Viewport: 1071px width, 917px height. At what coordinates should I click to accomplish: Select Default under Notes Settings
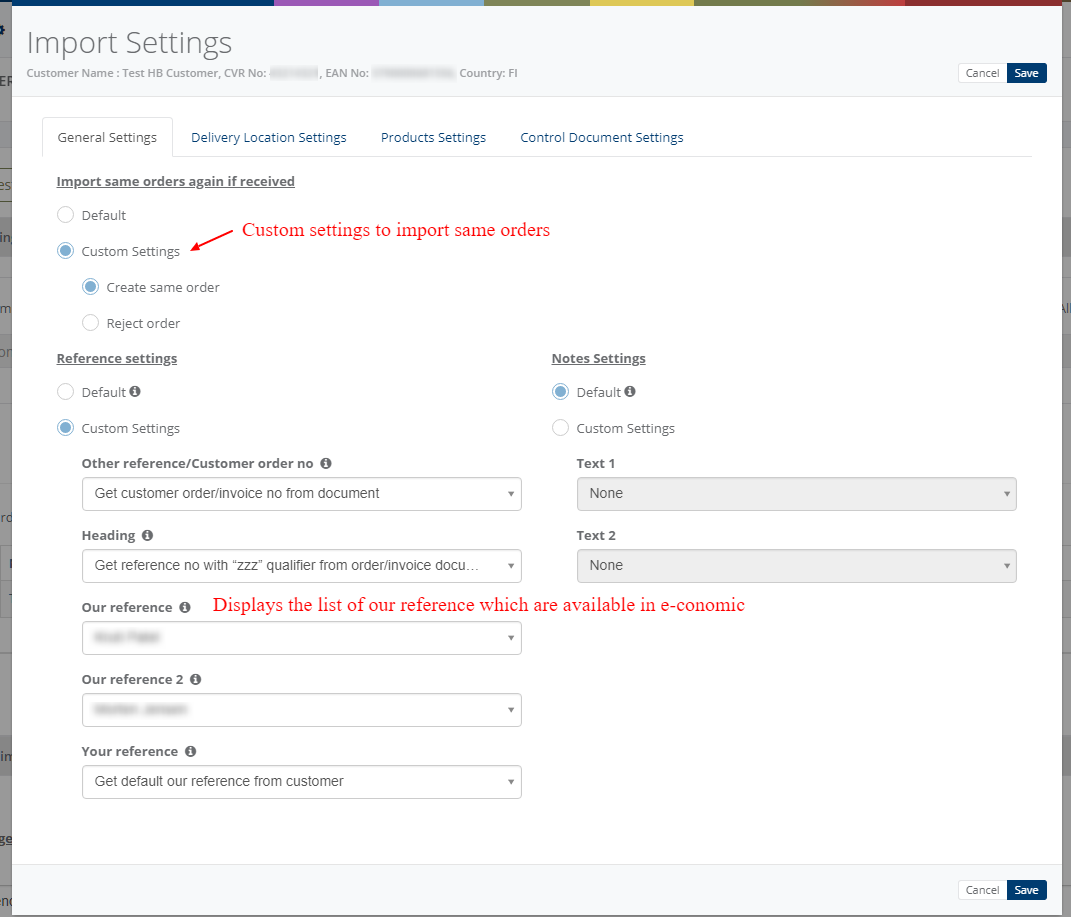point(560,392)
